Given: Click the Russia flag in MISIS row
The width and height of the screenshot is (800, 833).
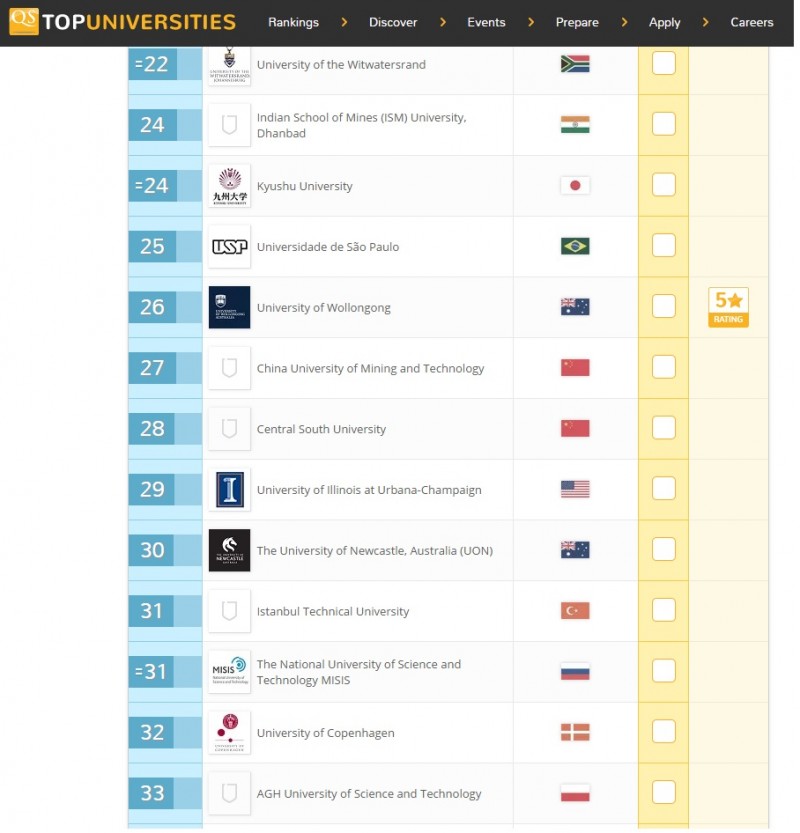Looking at the screenshot, I should coord(575,672).
